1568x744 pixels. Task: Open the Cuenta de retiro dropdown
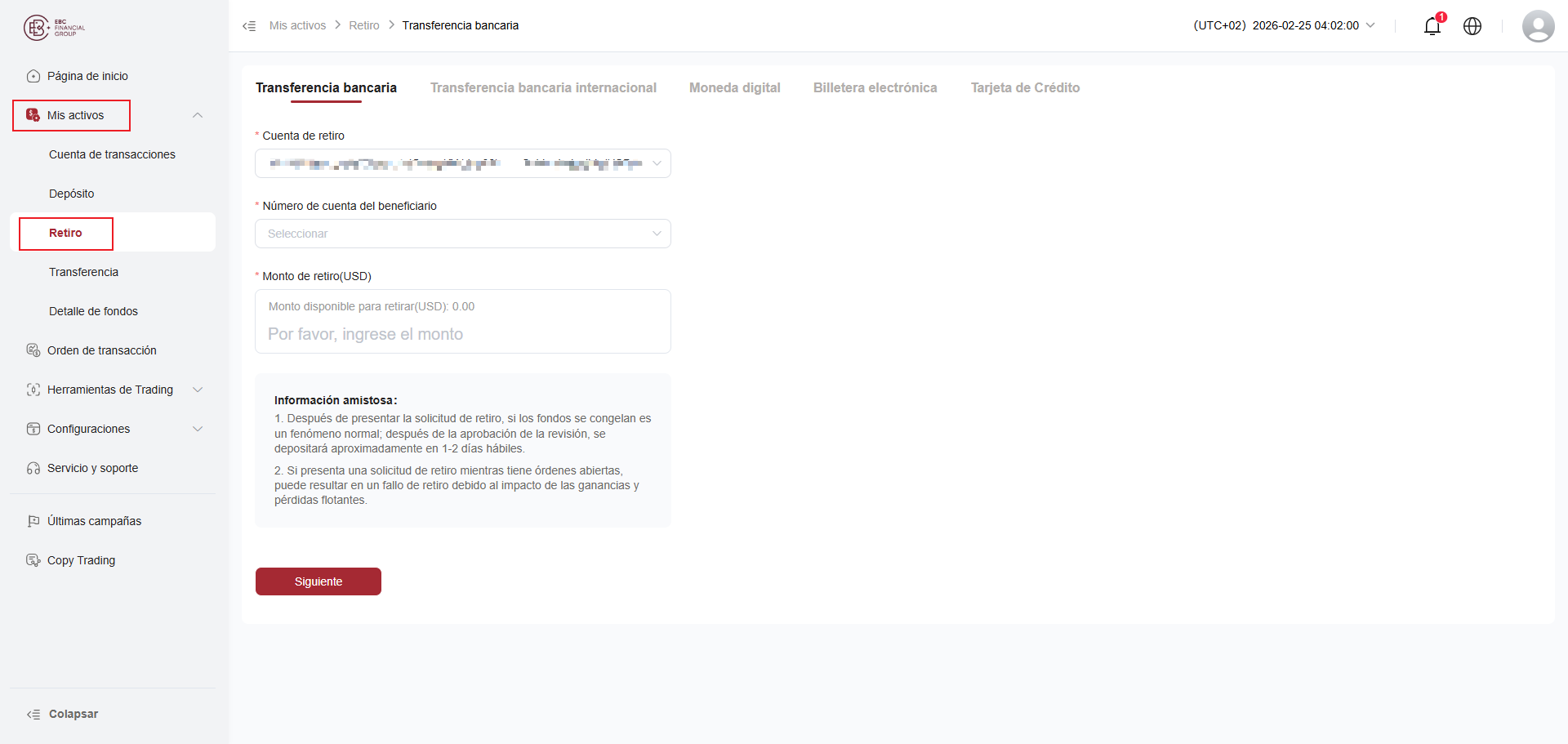click(x=463, y=163)
